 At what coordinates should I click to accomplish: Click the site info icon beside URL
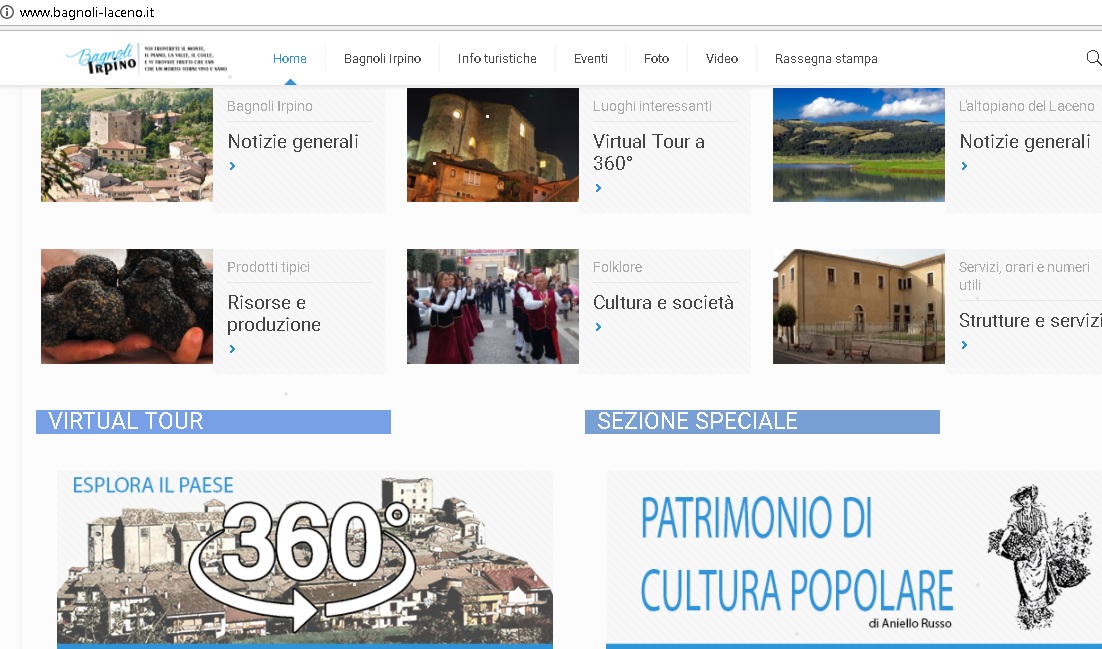click(x=8, y=13)
